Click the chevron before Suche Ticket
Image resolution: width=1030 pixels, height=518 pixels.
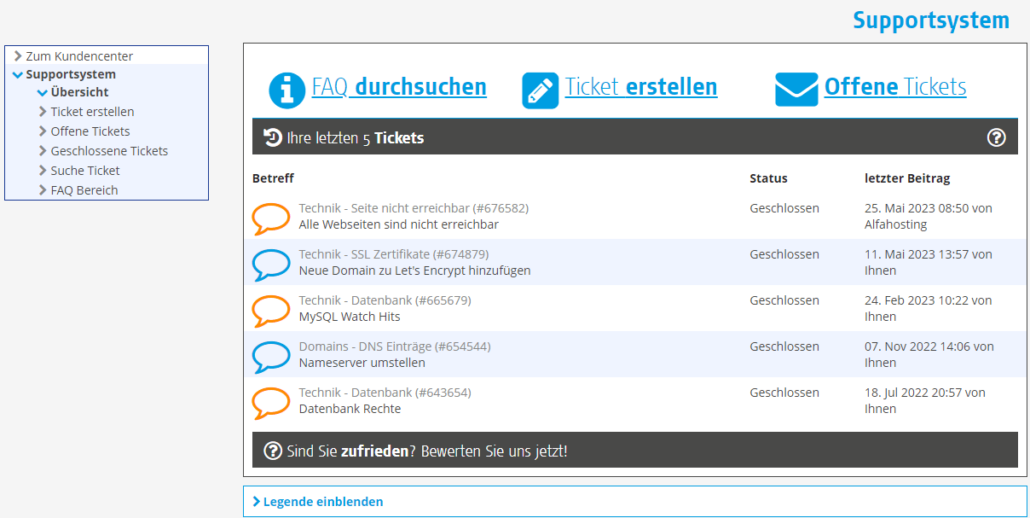coord(43,171)
